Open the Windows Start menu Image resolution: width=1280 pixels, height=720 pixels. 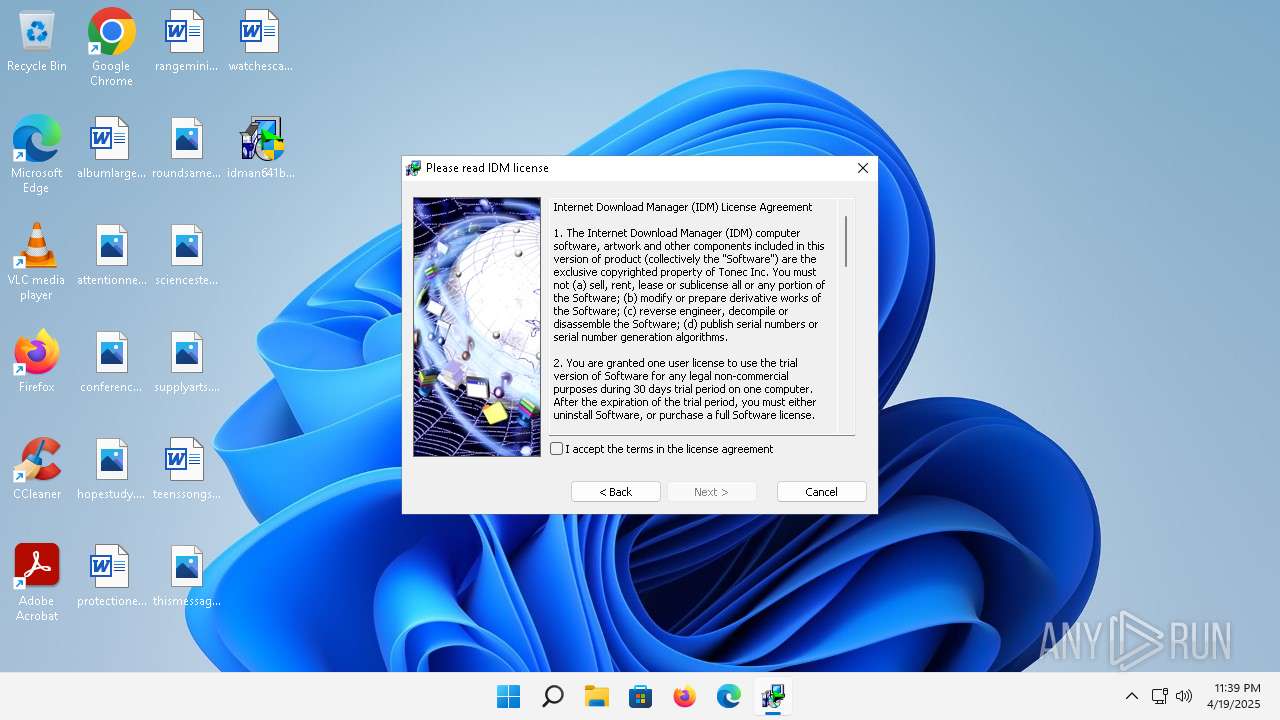click(508, 696)
